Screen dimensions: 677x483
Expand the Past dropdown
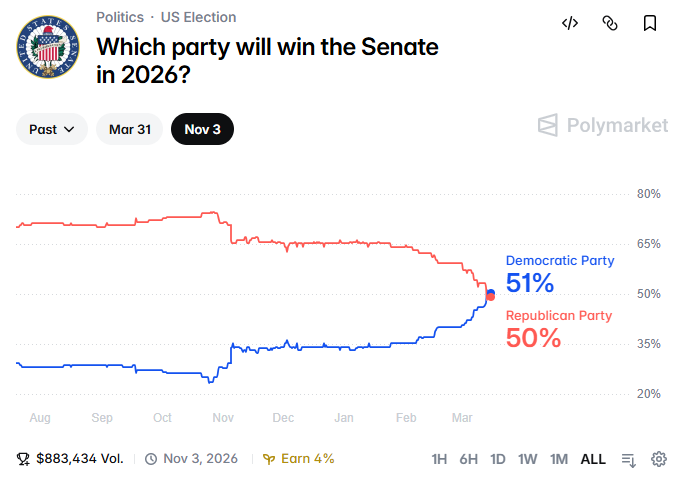click(51, 129)
